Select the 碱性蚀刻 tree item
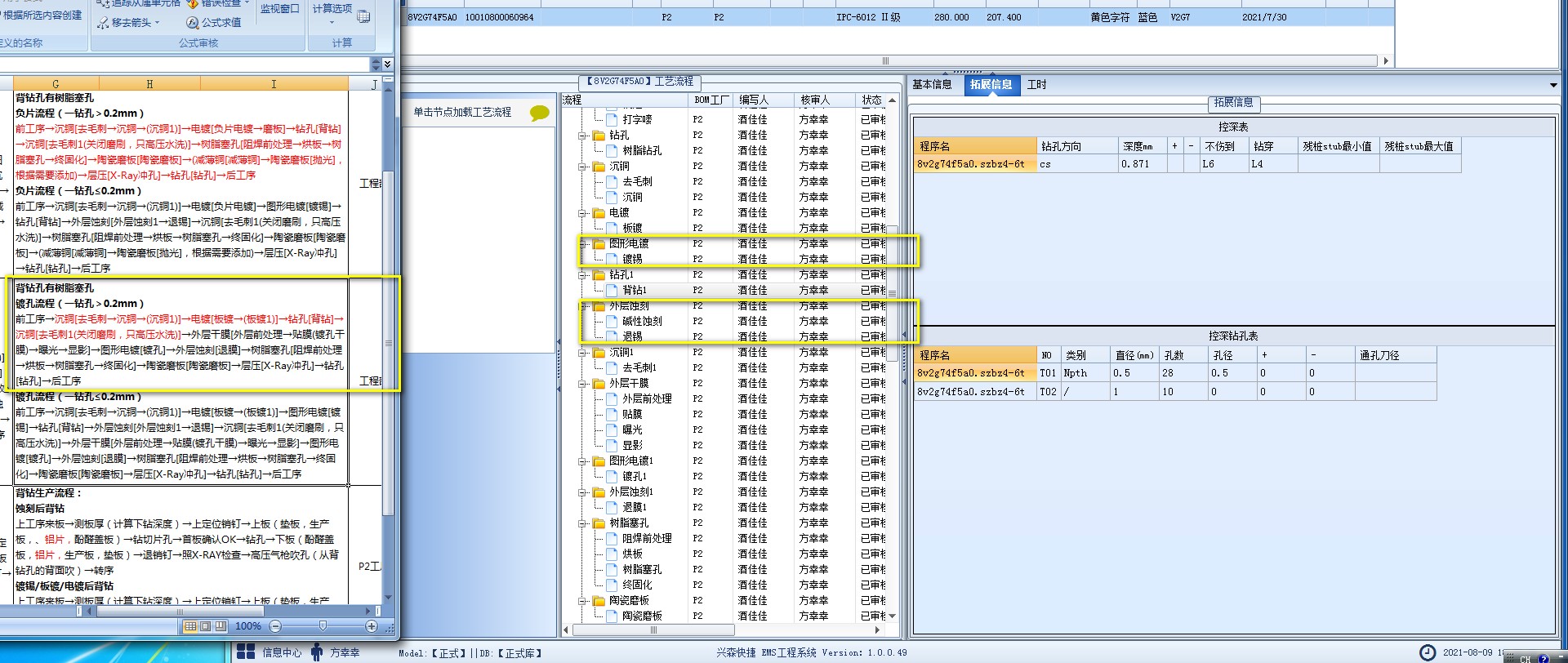1568x663 pixels. 642,322
